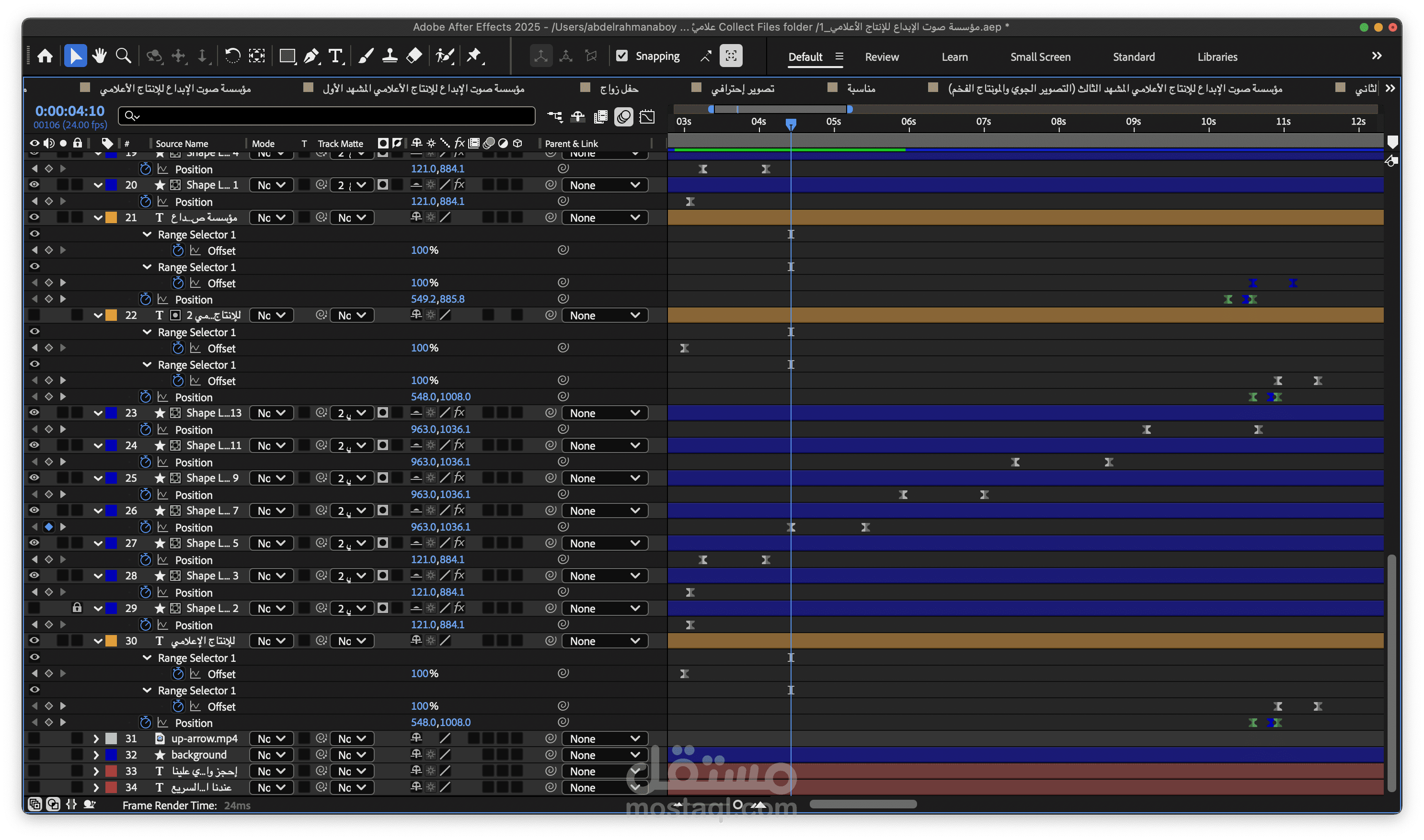Uncheck the Snapping checkbox
Image resolution: width=1424 pixels, height=840 pixels.
tap(622, 56)
